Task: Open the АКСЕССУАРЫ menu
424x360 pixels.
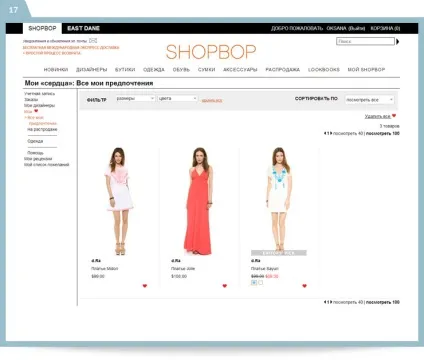Action: (x=240, y=70)
